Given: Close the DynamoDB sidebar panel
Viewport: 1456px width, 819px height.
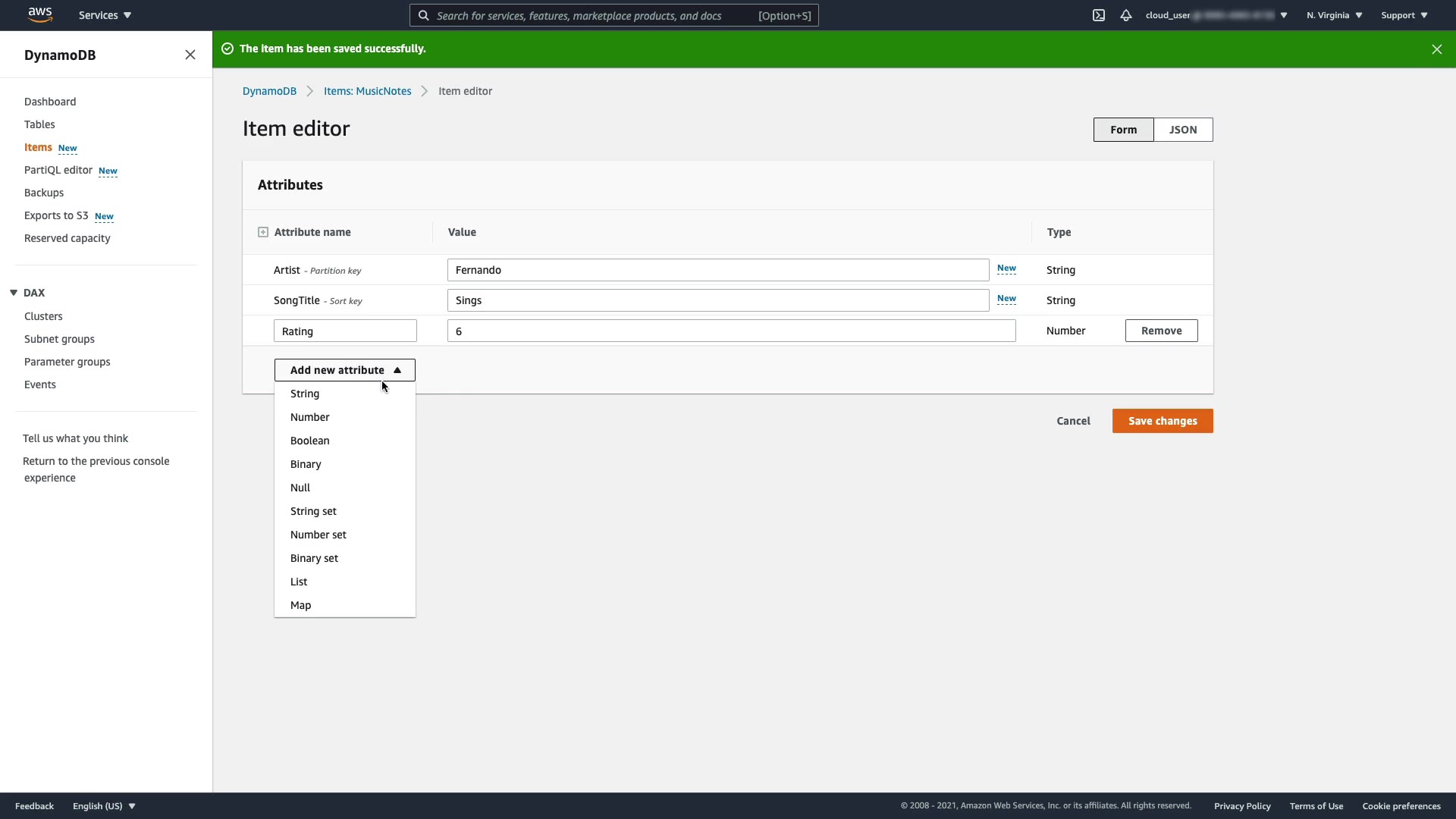Looking at the screenshot, I should pyautogui.click(x=190, y=55).
